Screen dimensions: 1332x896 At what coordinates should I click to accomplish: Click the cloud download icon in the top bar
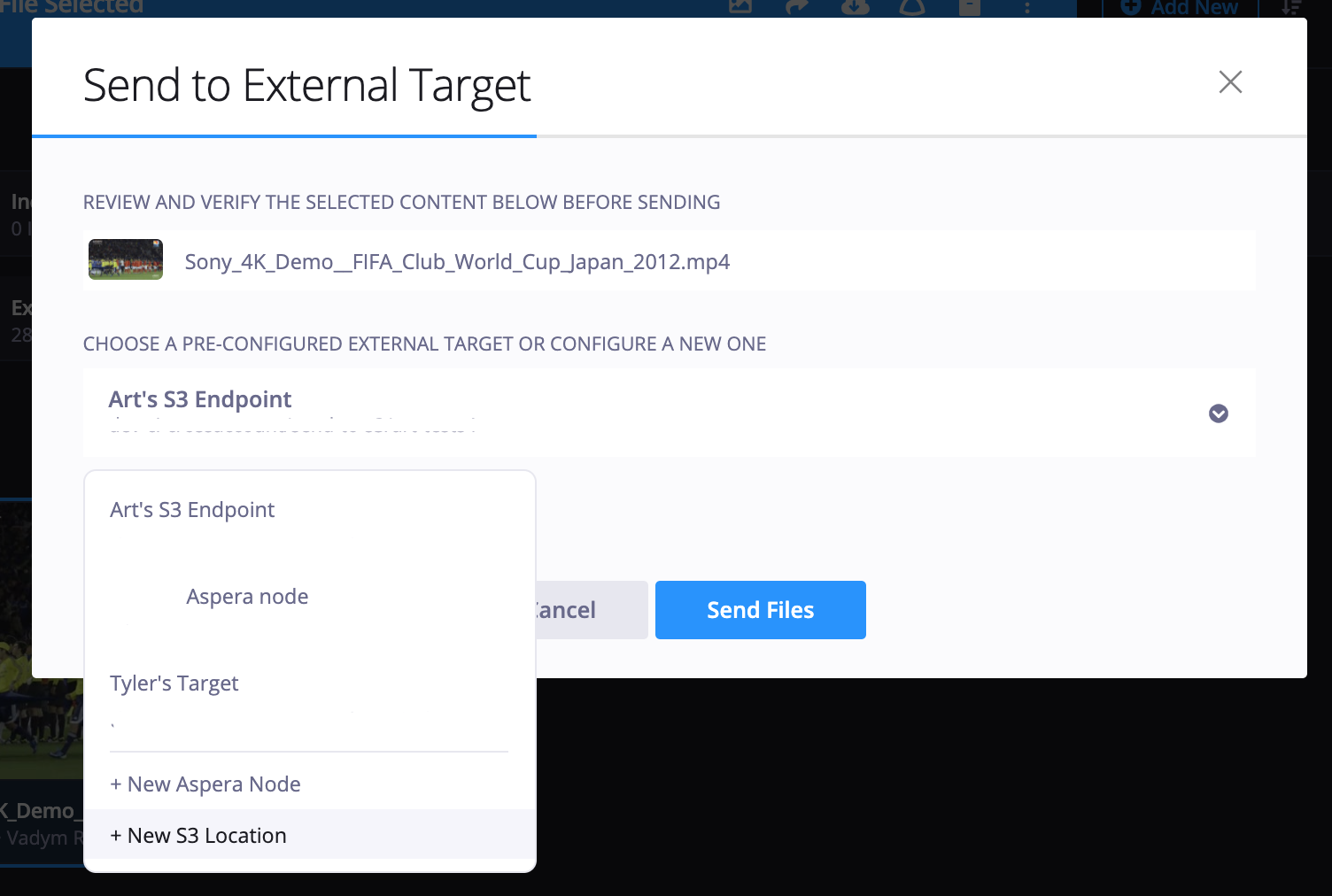[x=855, y=8]
